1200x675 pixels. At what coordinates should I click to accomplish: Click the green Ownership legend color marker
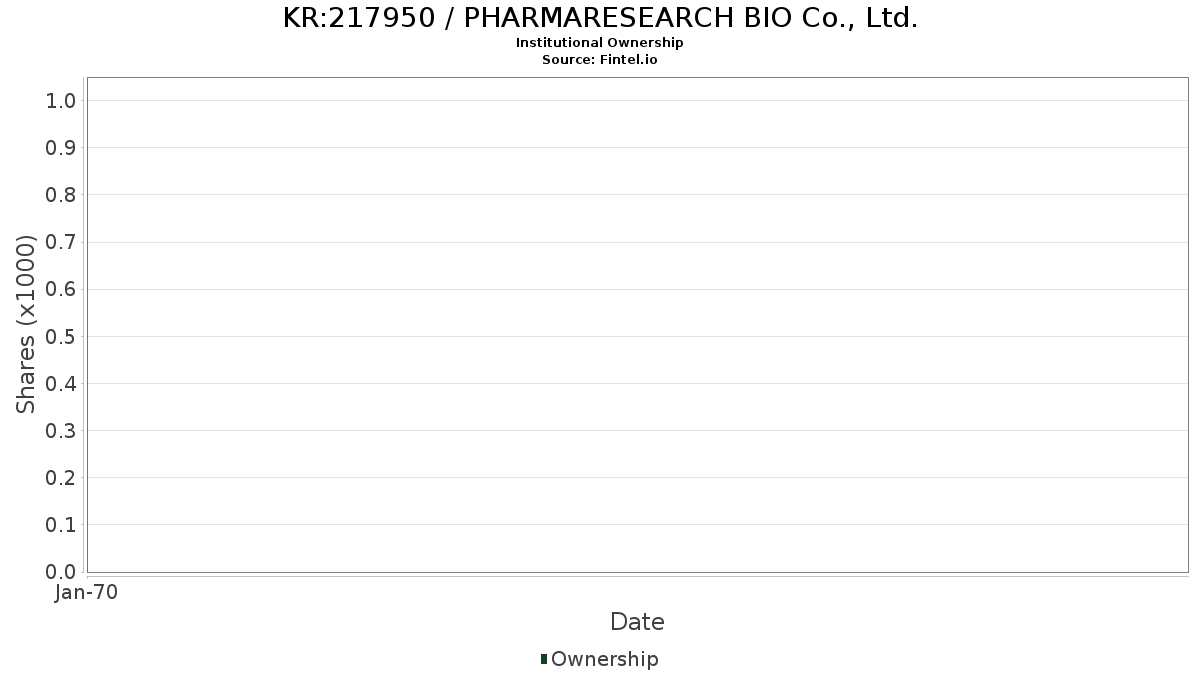544,658
